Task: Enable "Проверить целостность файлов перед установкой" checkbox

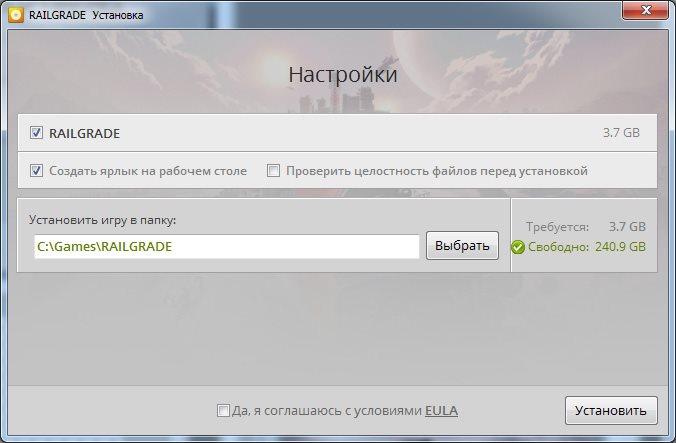Action: (273, 171)
